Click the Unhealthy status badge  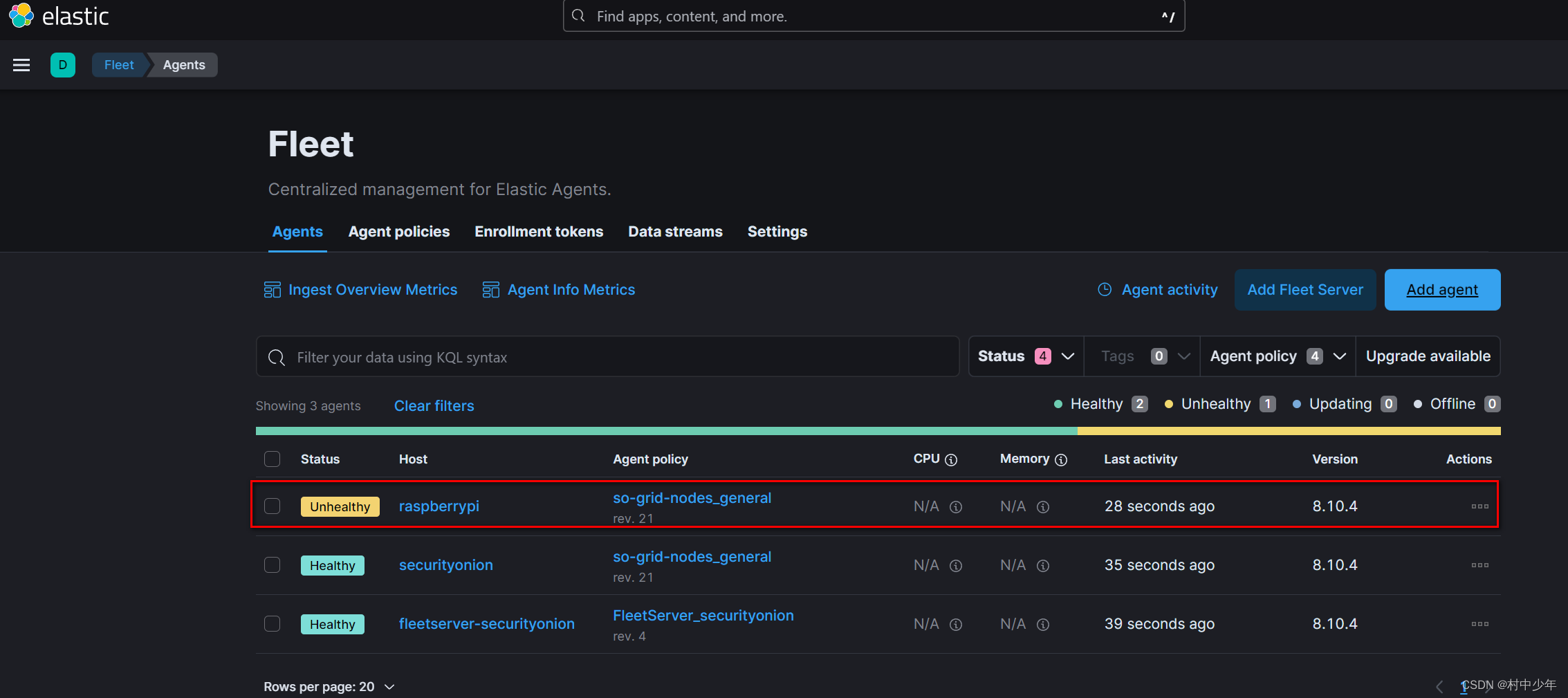point(340,506)
